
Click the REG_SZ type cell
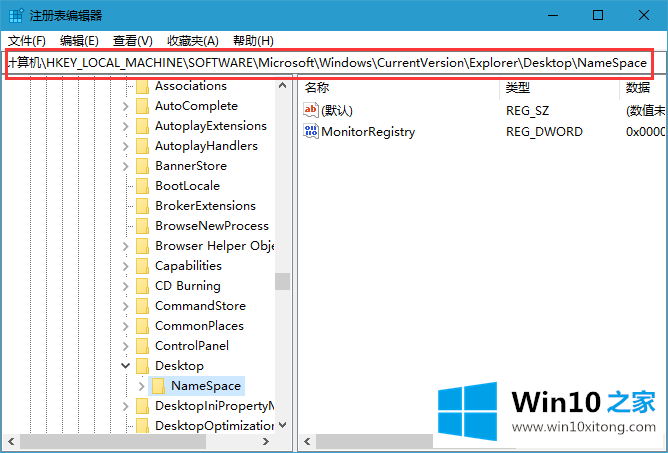[527, 111]
